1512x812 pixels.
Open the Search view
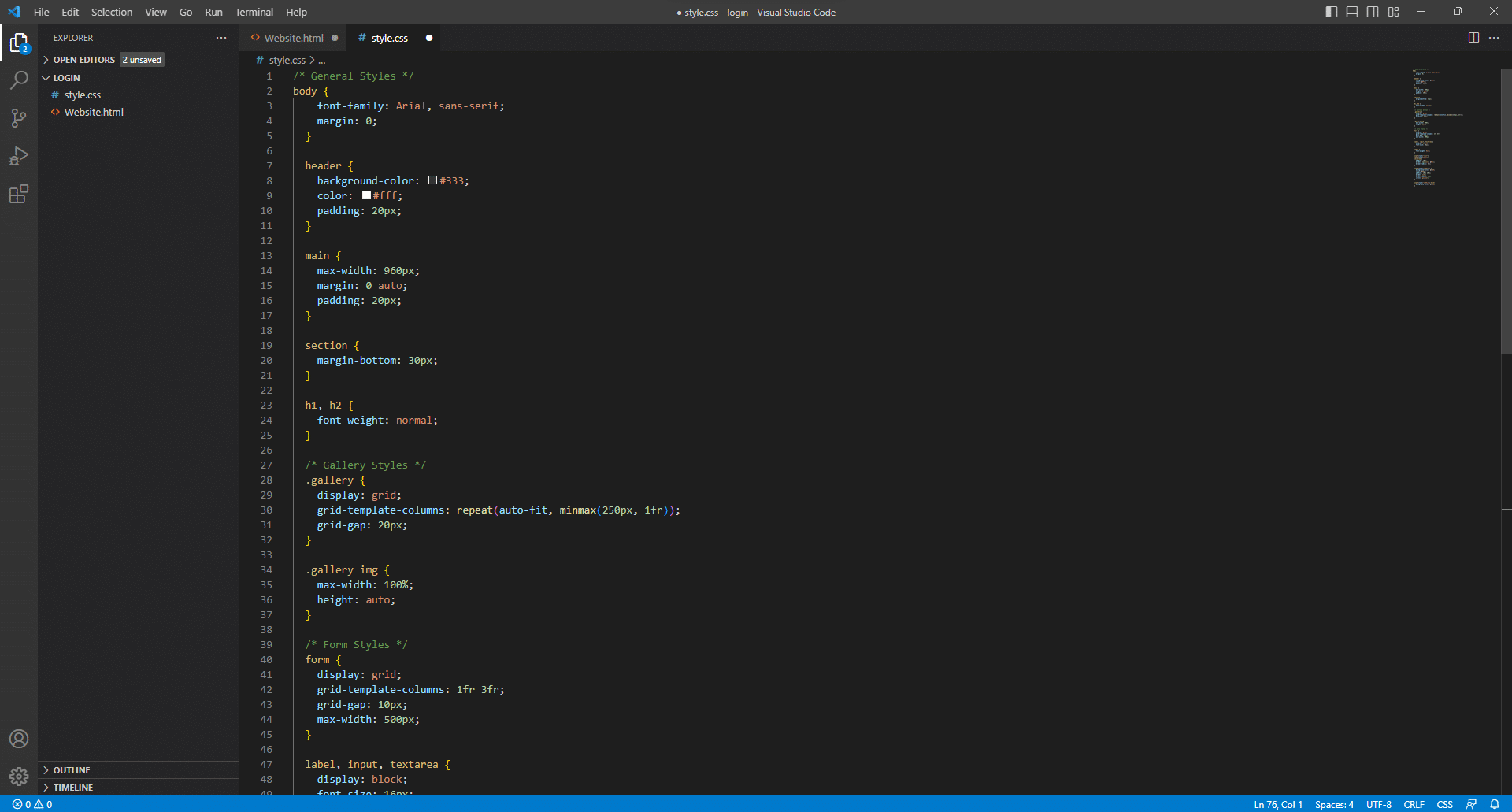19,80
